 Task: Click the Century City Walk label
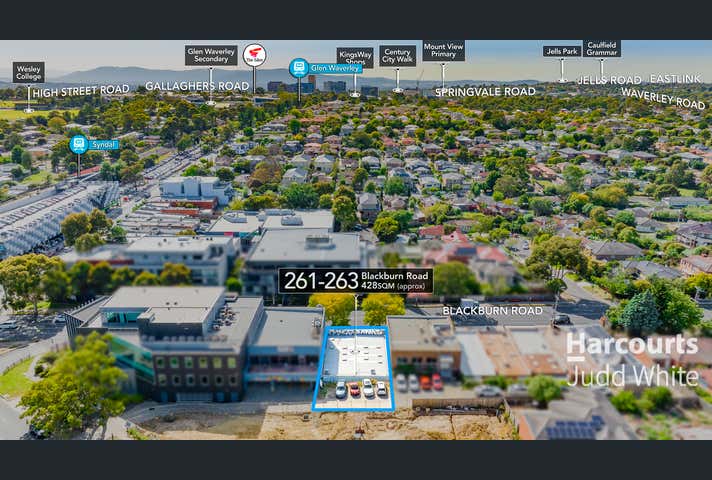point(398,55)
